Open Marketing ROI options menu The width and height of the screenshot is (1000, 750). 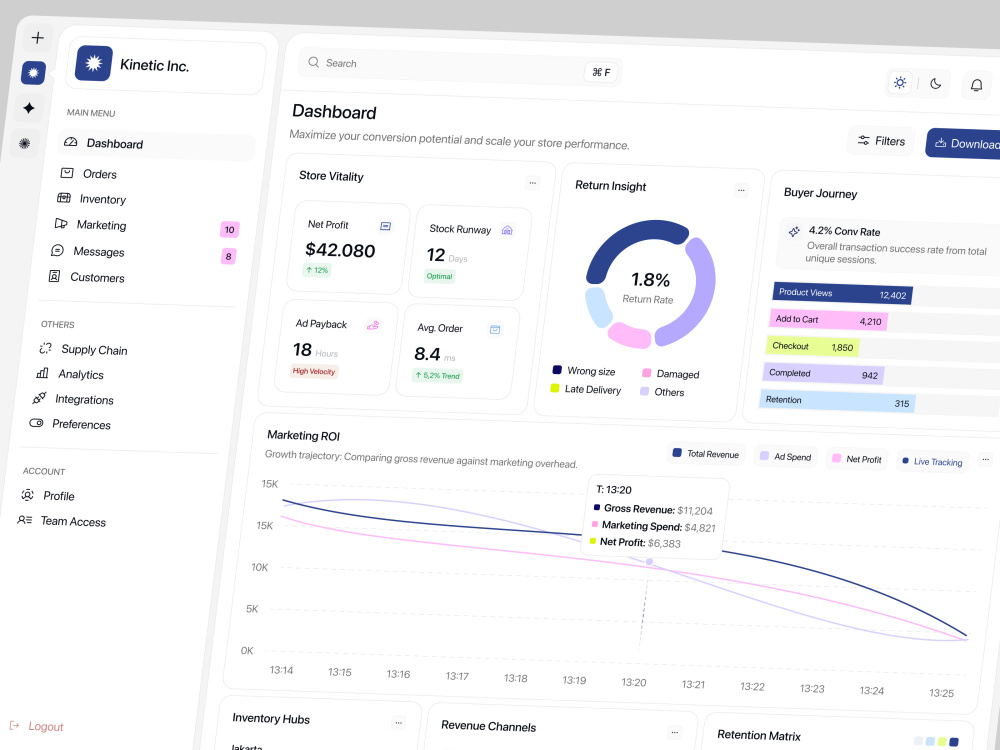(985, 459)
